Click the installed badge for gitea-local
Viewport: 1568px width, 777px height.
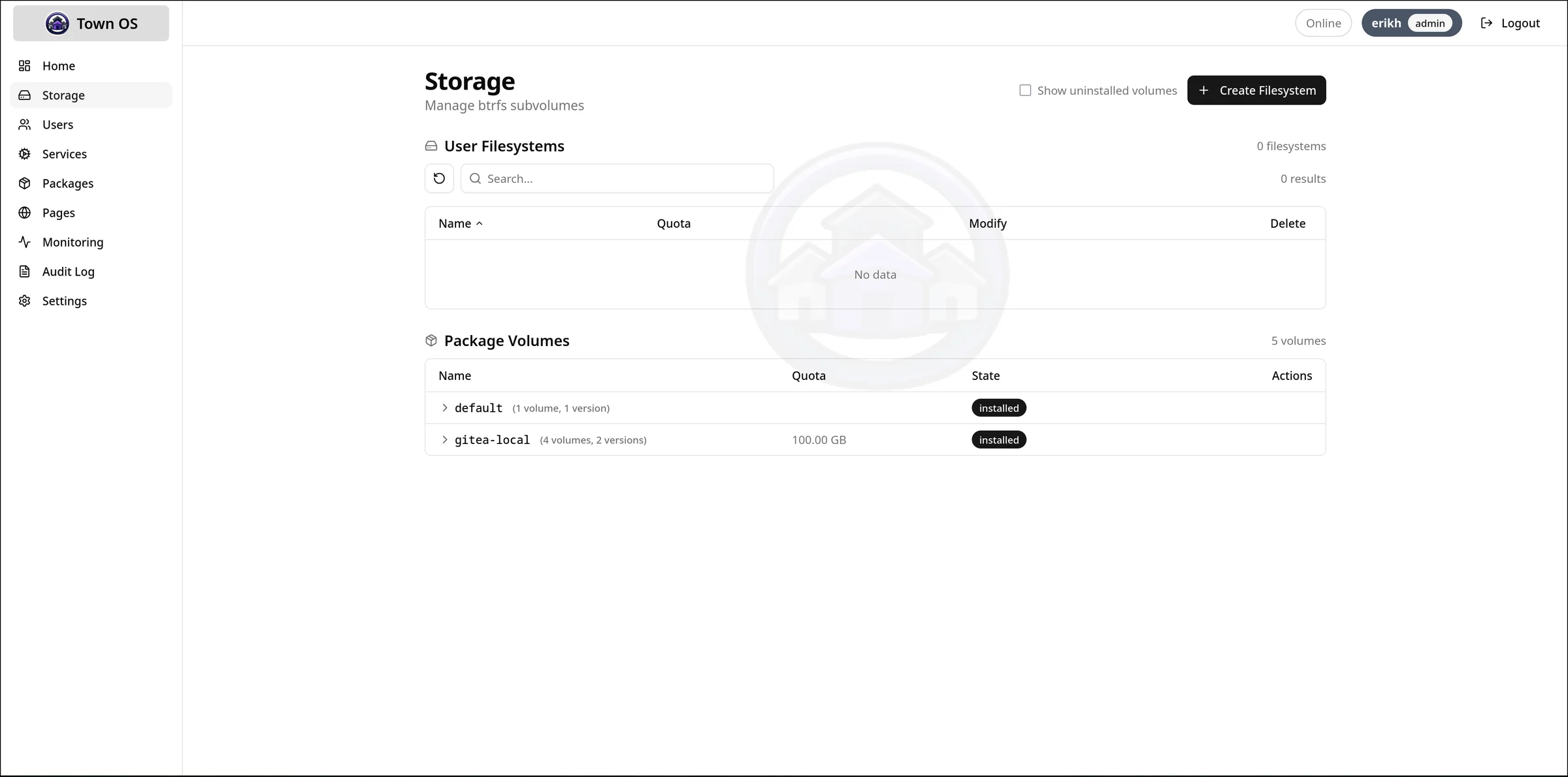click(x=999, y=440)
